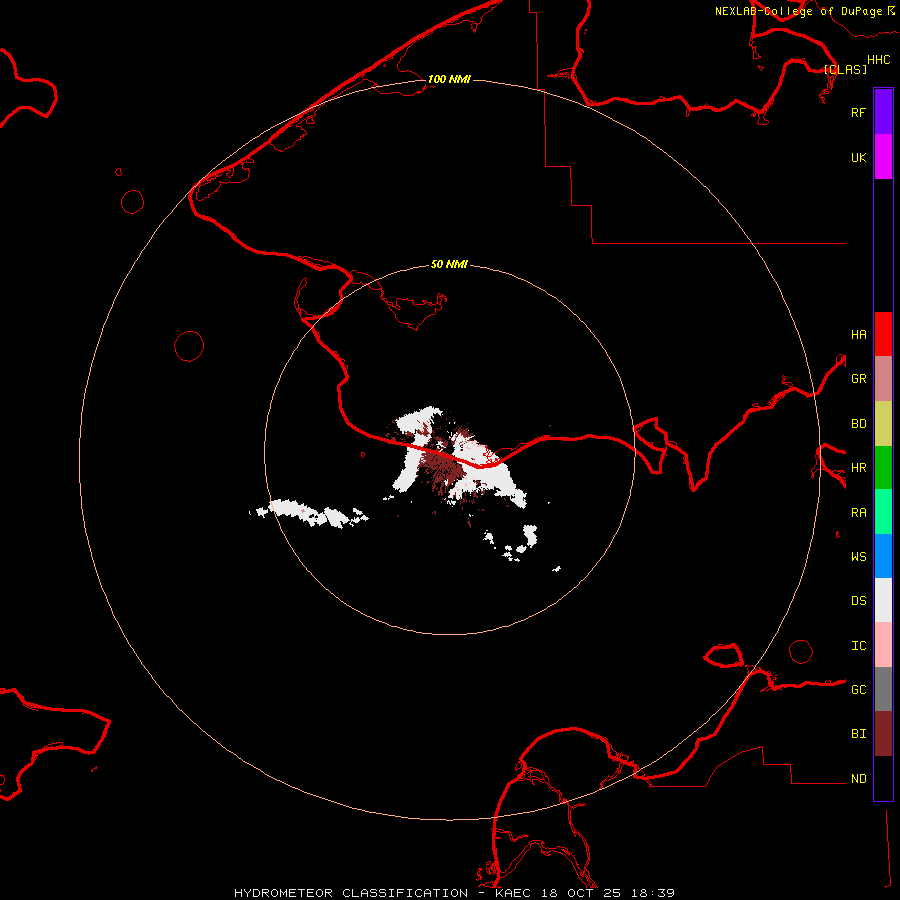Viewport: 900px width, 900px height.
Task: Click the Hydrometeor Classification KAEC title text
Action: pos(455,893)
